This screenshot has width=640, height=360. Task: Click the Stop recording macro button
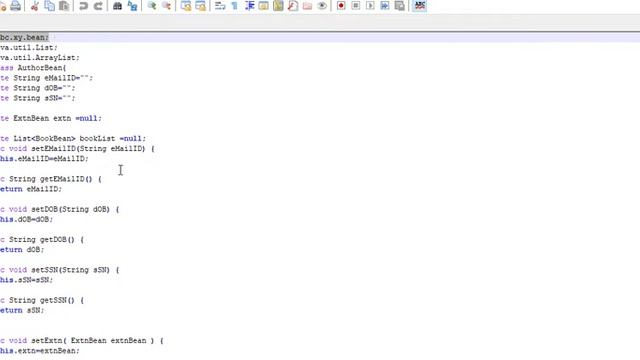tap(356, 6)
